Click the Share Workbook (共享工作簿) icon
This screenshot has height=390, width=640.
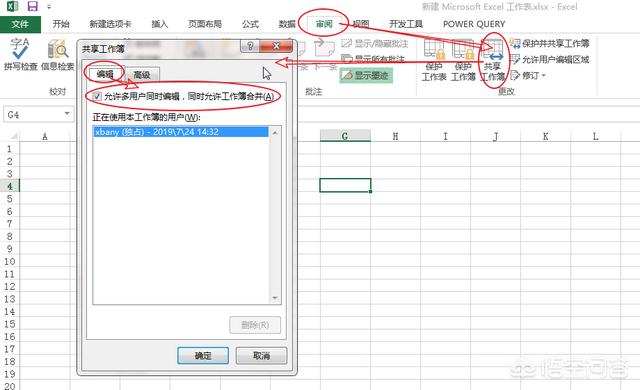[x=493, y=60]
